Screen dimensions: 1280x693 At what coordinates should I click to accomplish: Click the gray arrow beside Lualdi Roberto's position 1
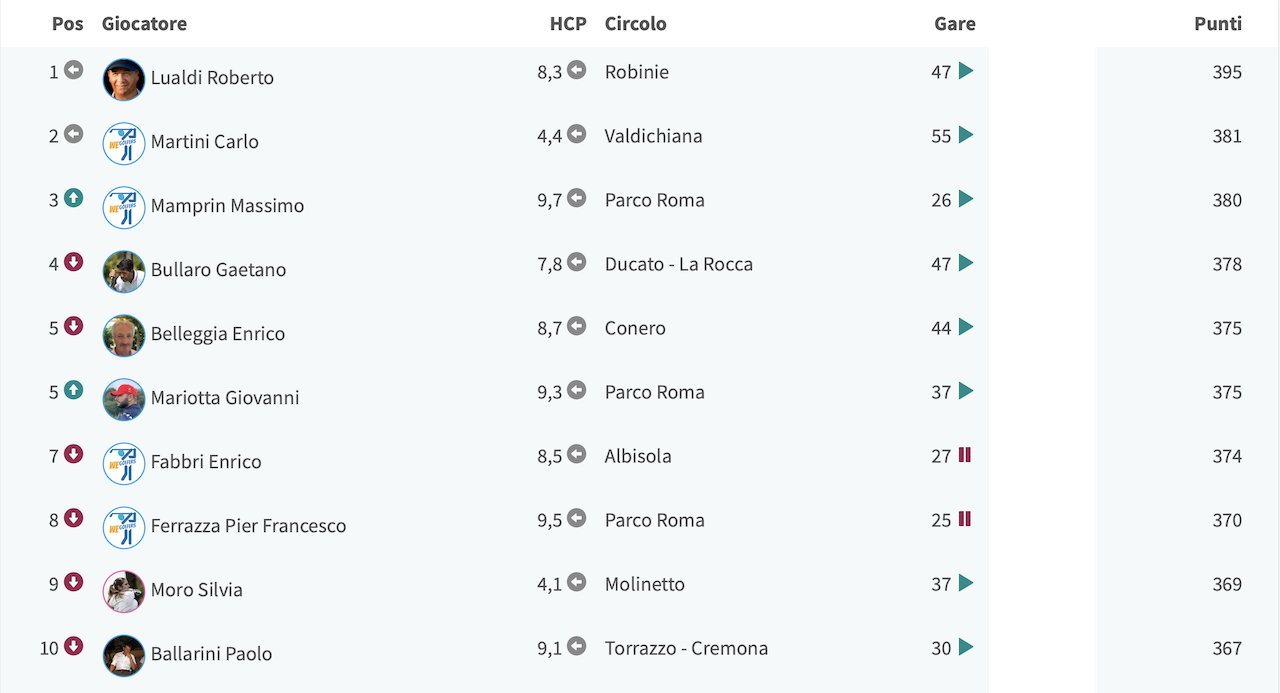(74, 70)
